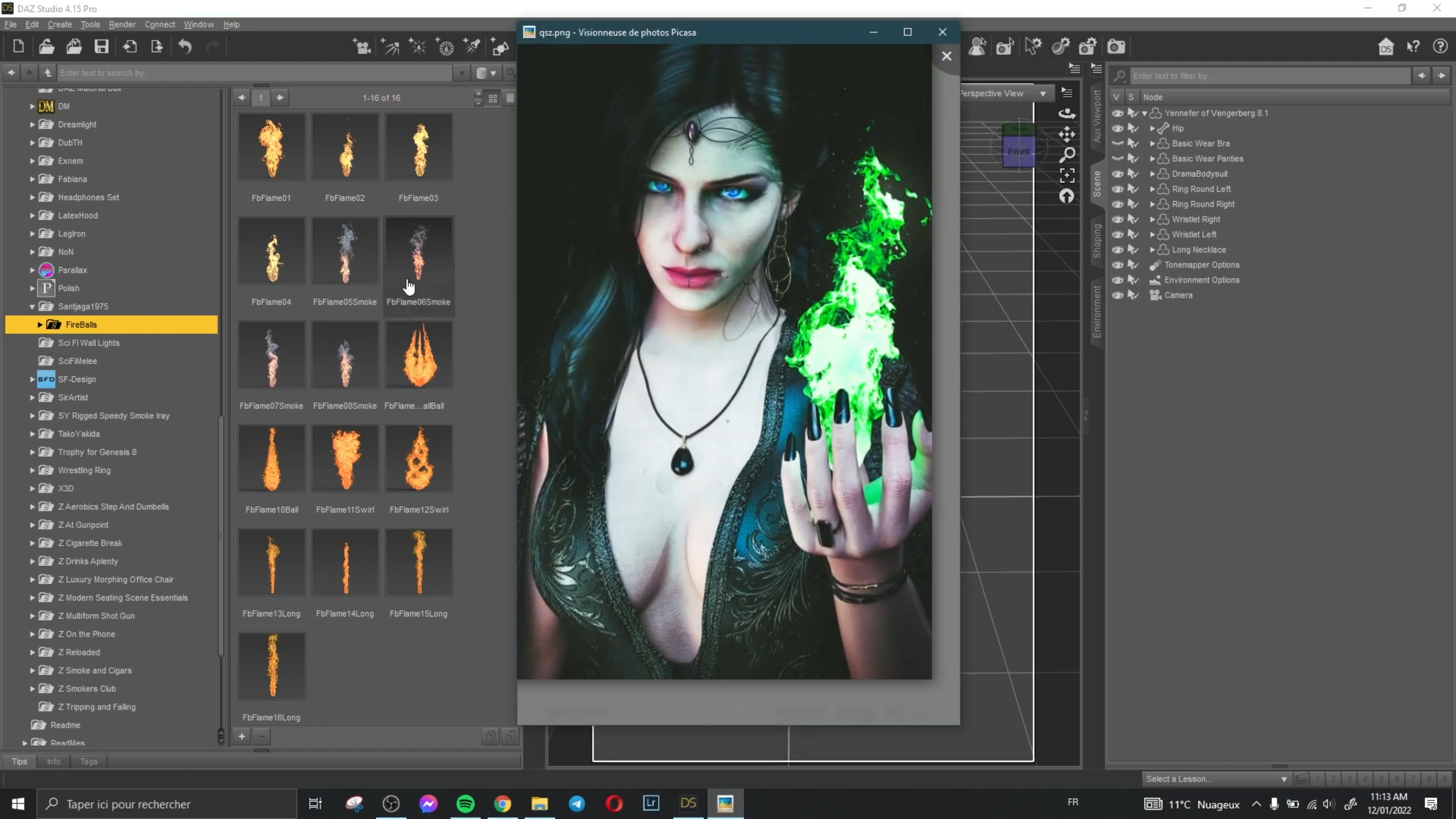The width and height of the screenshot is (1456, 819).
Task: Click the Scene pane options menu icon
Action: tap(1097, 68)
